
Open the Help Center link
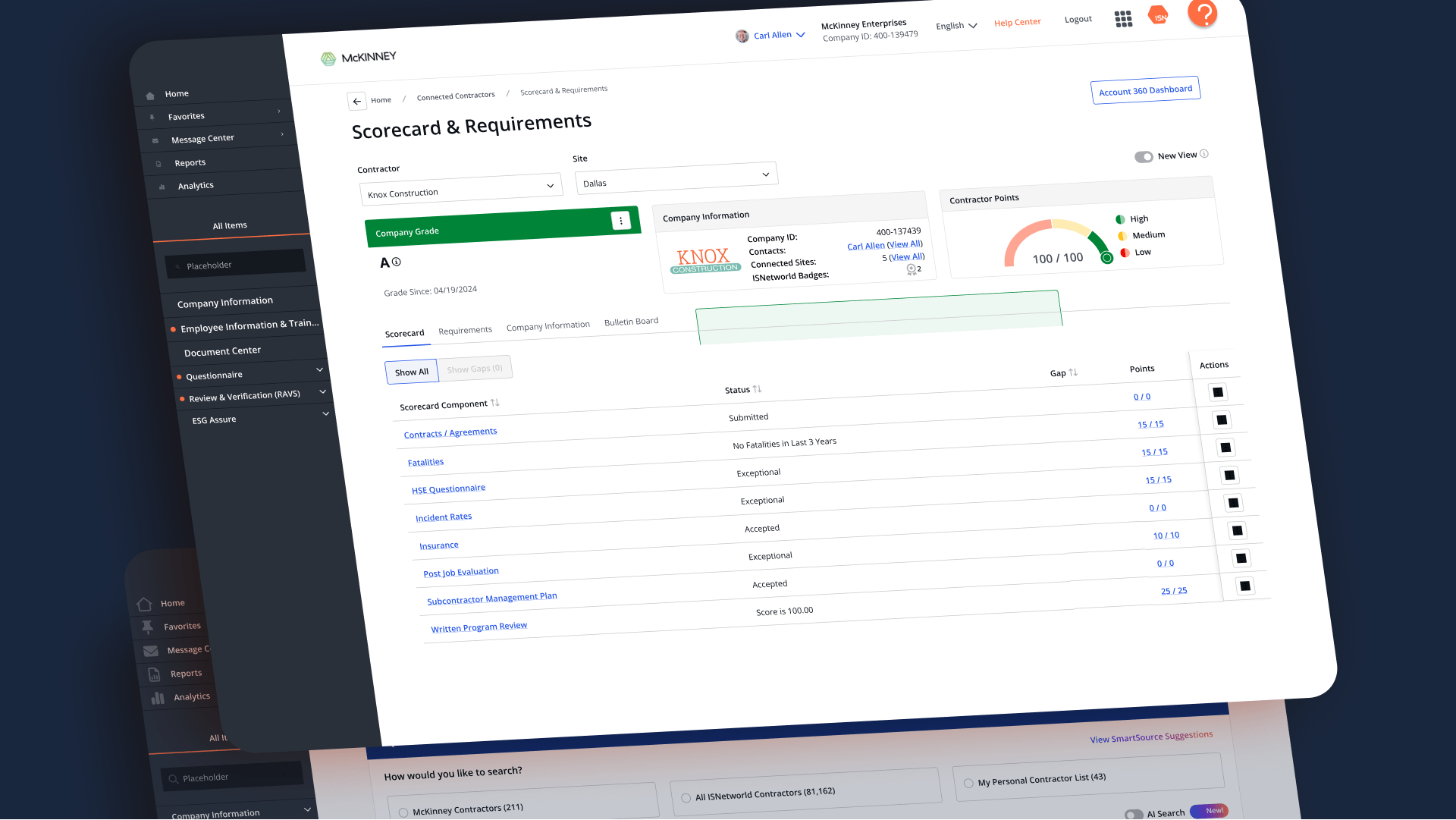pyautogui.click(x=1017, y=23)
